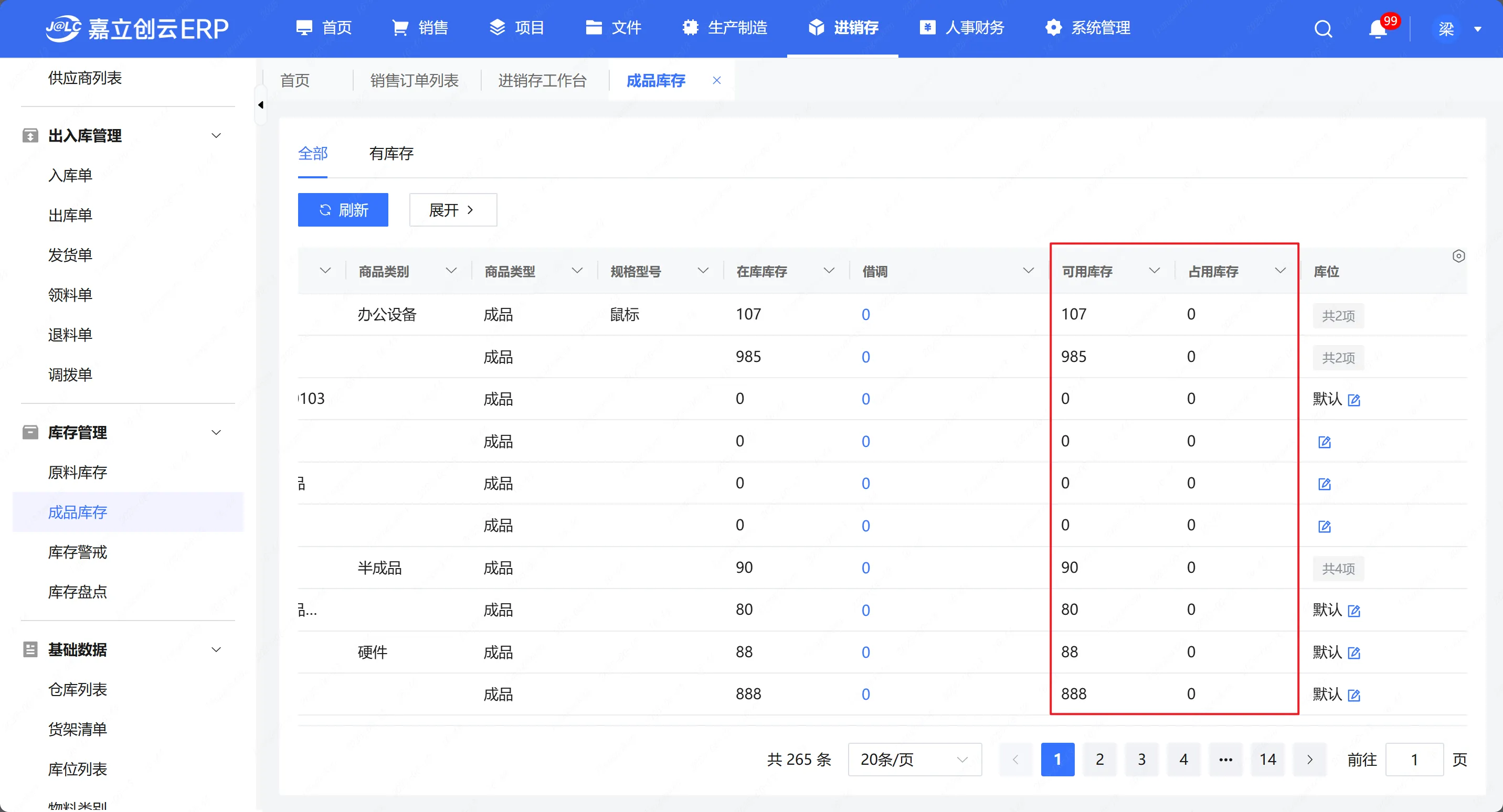Collapse the 库存管理 sidebar section
1503x812 pixels.
[216, 433]
